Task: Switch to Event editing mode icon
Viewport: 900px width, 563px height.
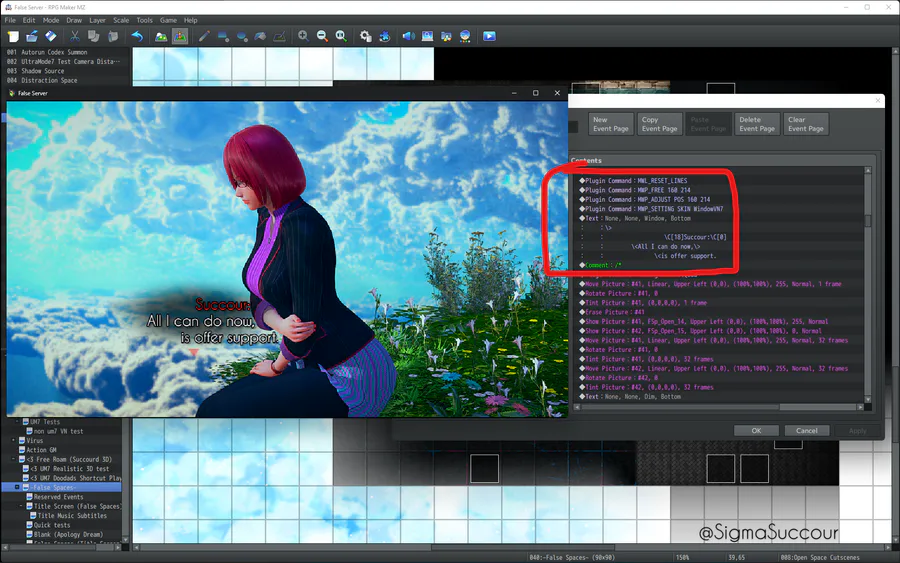Action: click(x=180, y=36)
